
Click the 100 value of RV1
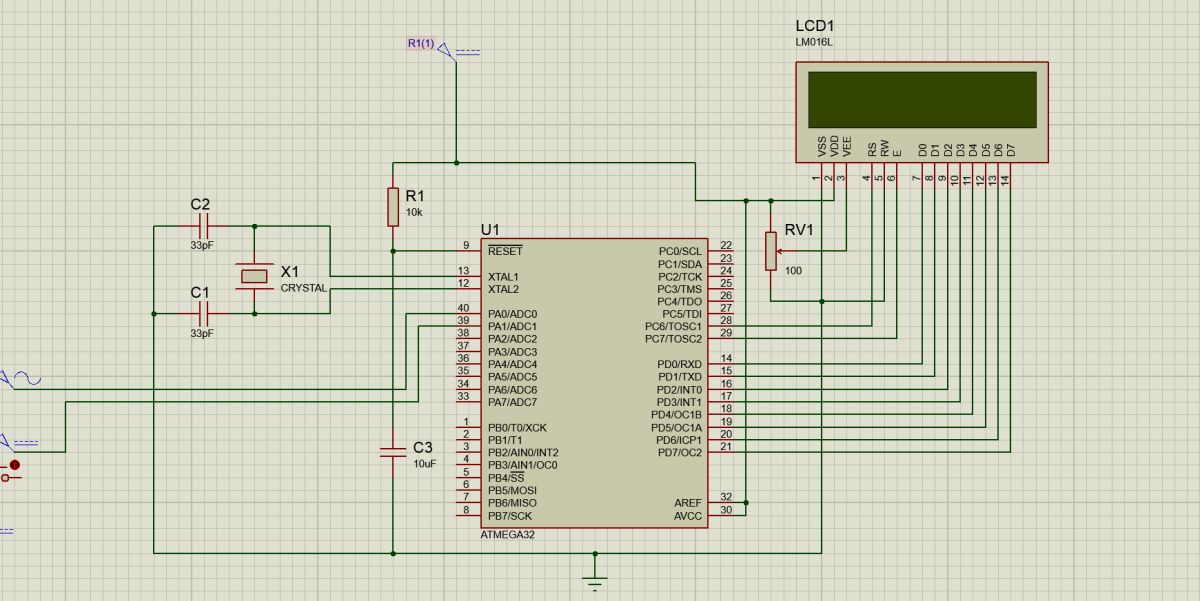point(793,271)
